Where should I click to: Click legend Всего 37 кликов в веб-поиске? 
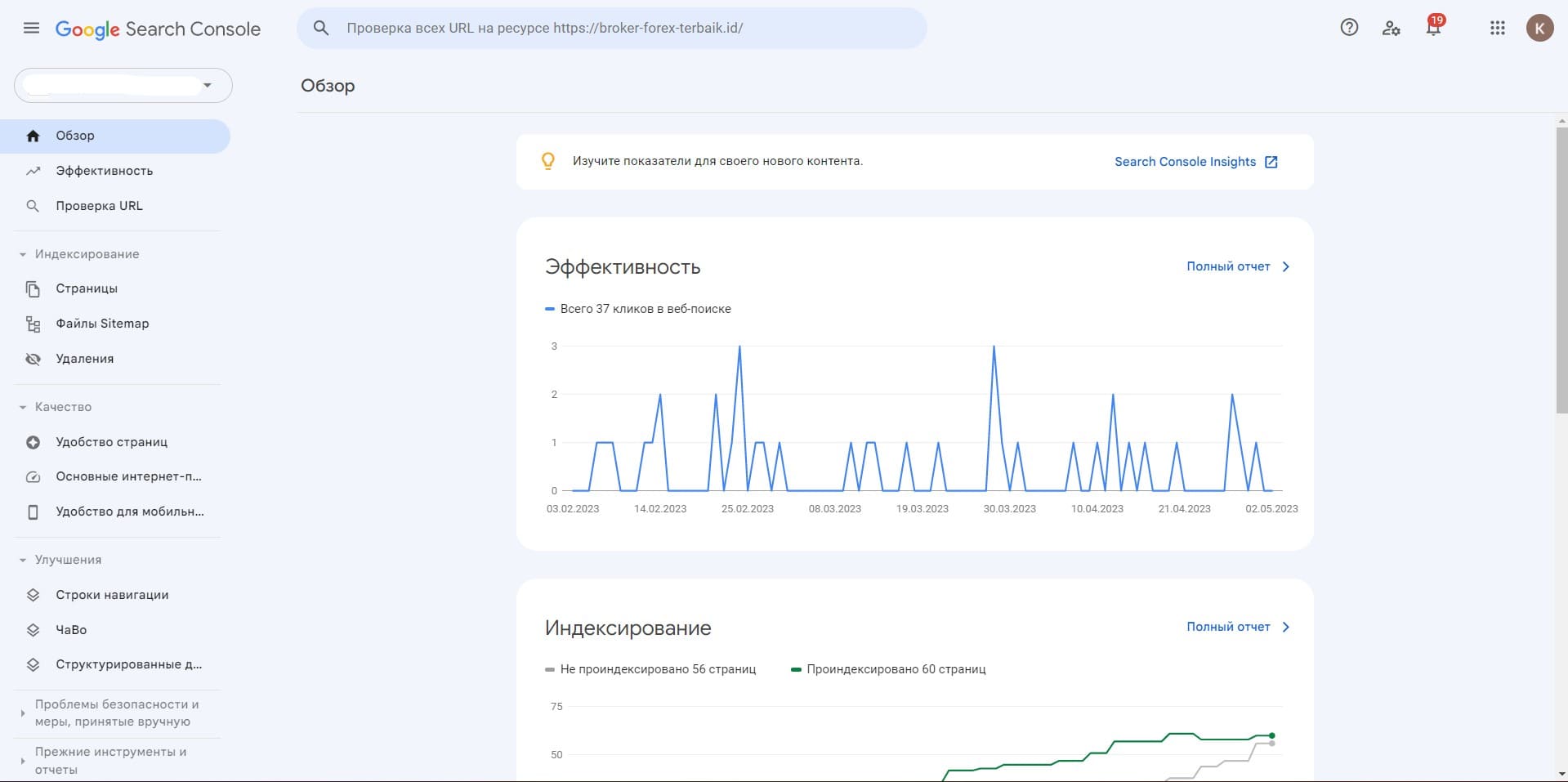[638, 309]
